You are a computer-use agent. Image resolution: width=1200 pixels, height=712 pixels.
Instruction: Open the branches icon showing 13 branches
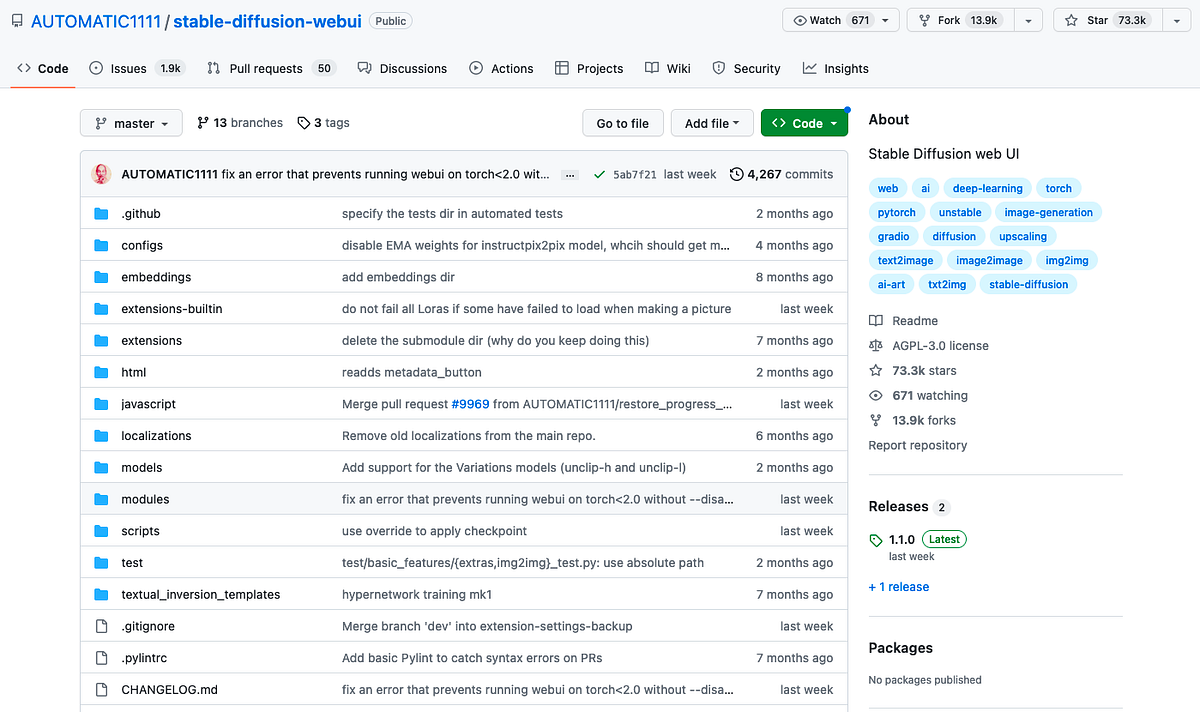[x=205, y=122]
